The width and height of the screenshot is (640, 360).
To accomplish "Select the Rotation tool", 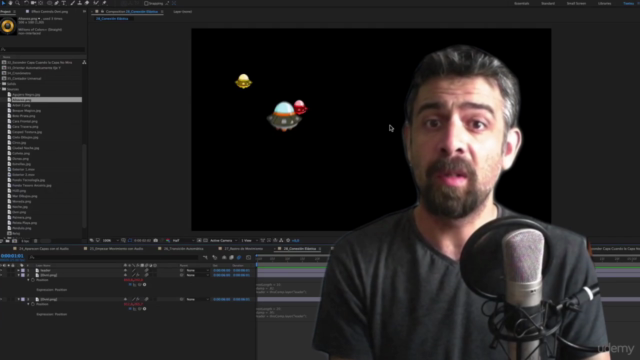I will [27, 3].
